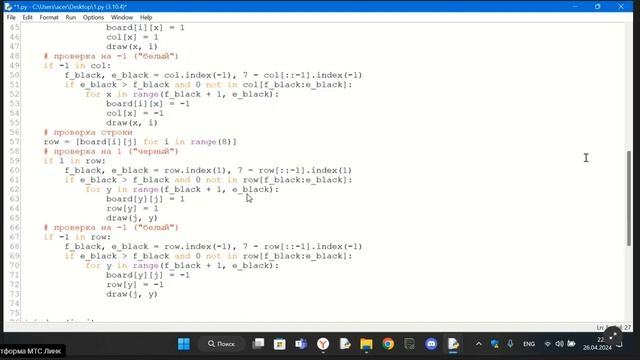Click the microphone tray icon
The width and height of the screenshot is (640, 360).
[x=510, y=344]
